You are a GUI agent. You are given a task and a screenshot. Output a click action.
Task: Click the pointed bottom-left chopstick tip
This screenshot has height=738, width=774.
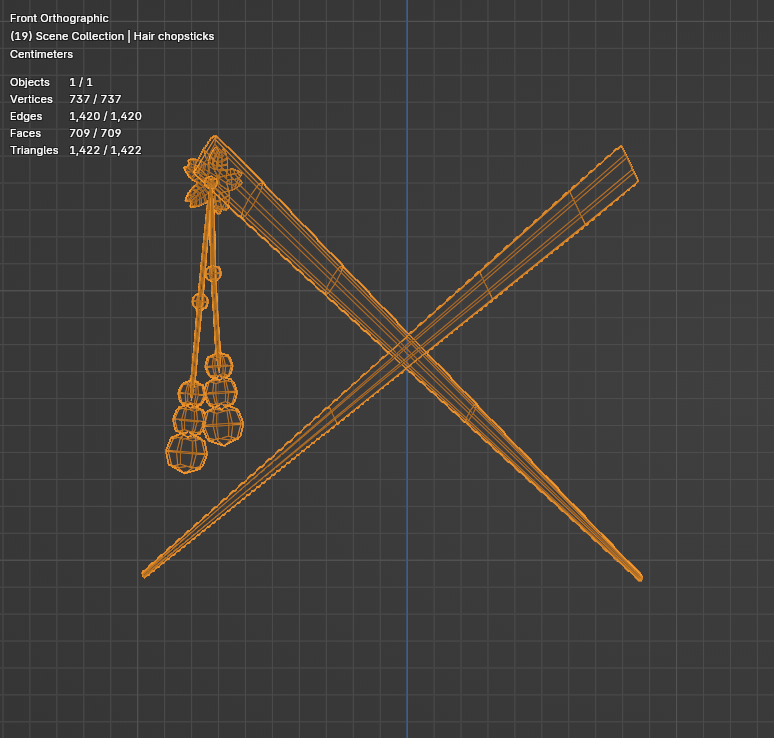pos(146,573)
